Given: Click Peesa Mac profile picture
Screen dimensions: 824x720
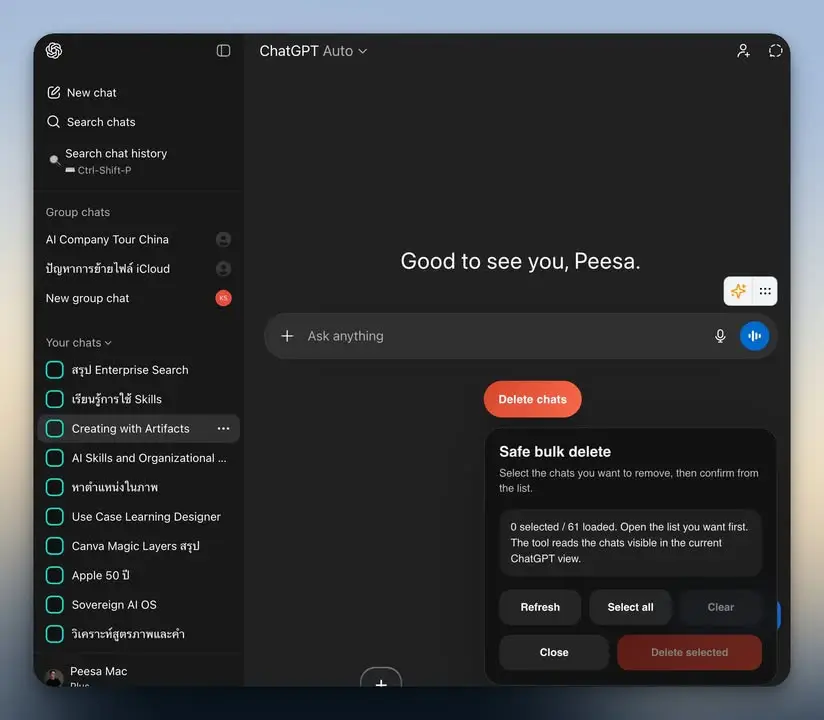Looking at the screenshot, I should (54, 677).
